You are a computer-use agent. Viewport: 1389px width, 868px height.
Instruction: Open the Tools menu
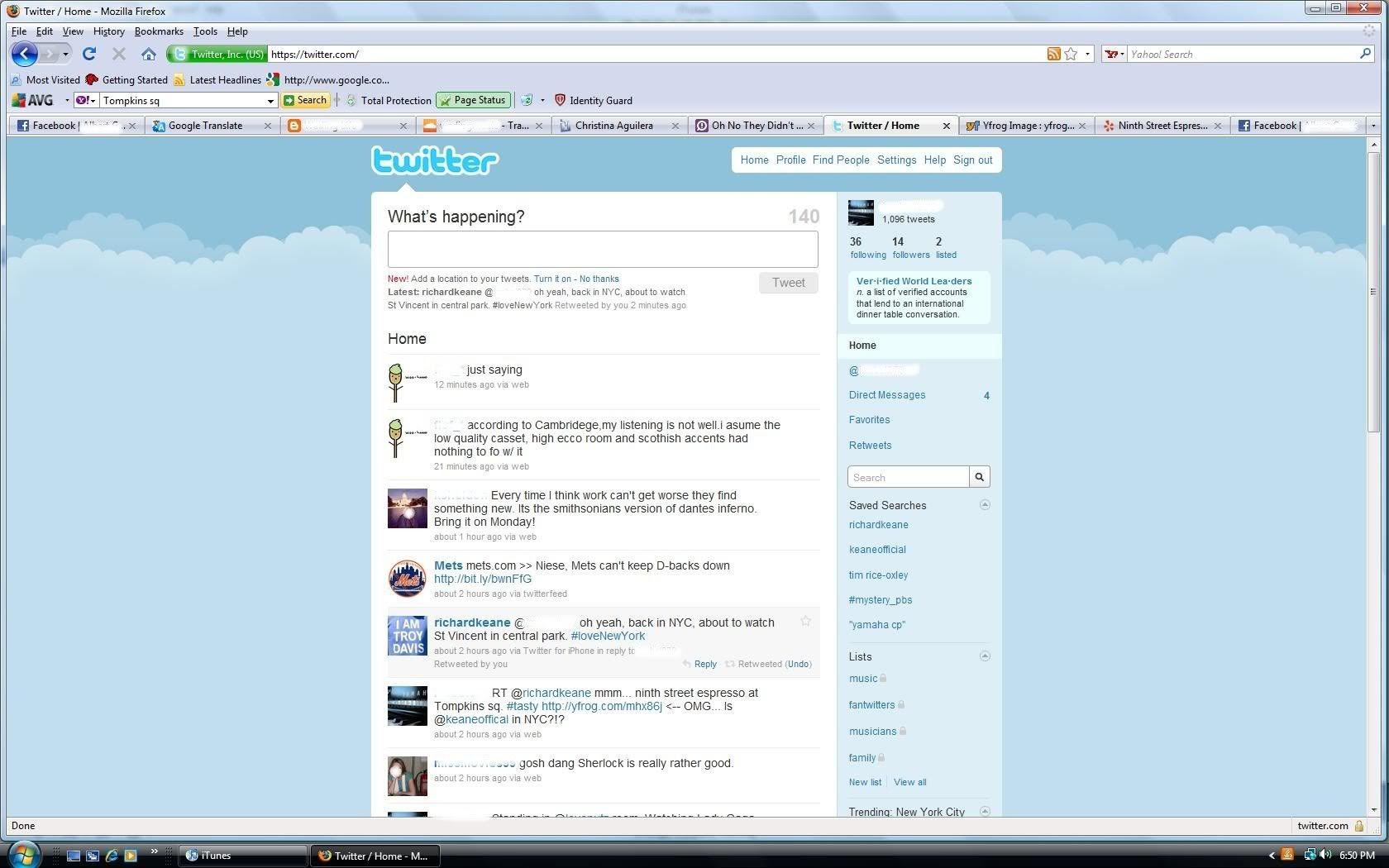tap(205, 31)
